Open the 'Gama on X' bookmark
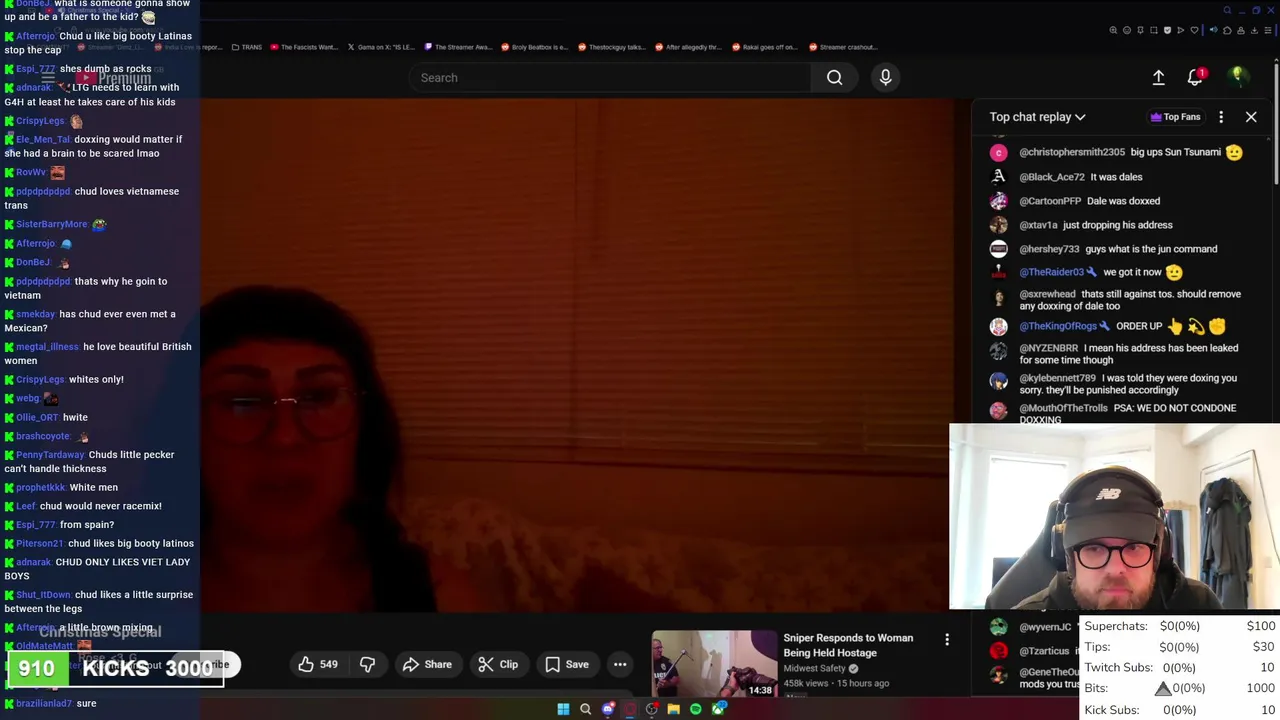This screenshot has width=1280, height=720. click(380, 47)
